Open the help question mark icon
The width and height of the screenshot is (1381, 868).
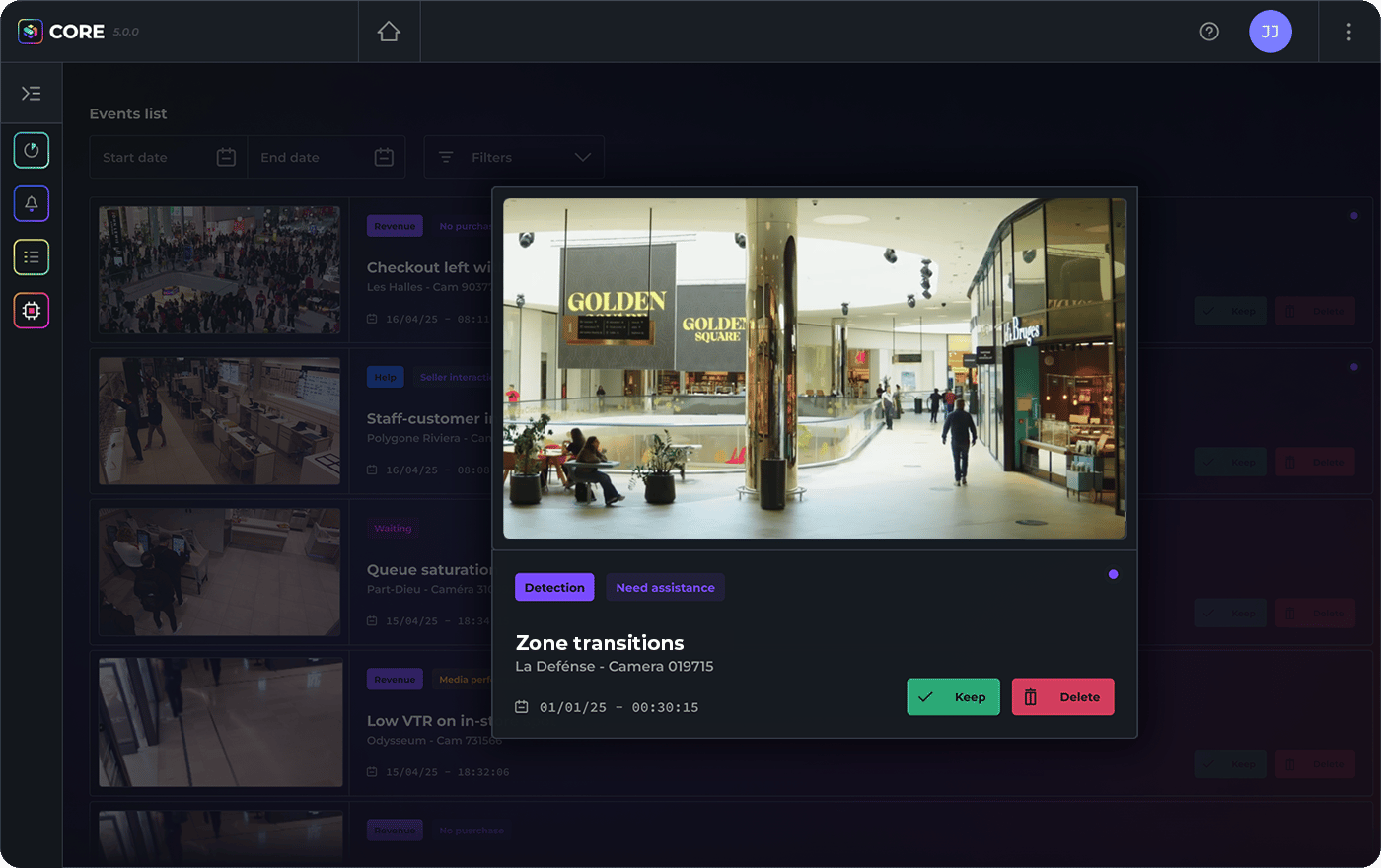(x=1209, y=32)
